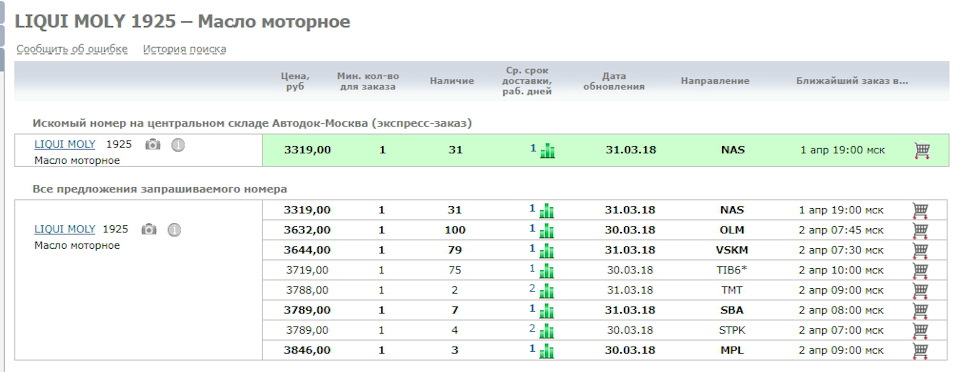This screenshot has width=960, height=372.
Task: Add the STPK offer to cart
Action: tap(920, 330)
